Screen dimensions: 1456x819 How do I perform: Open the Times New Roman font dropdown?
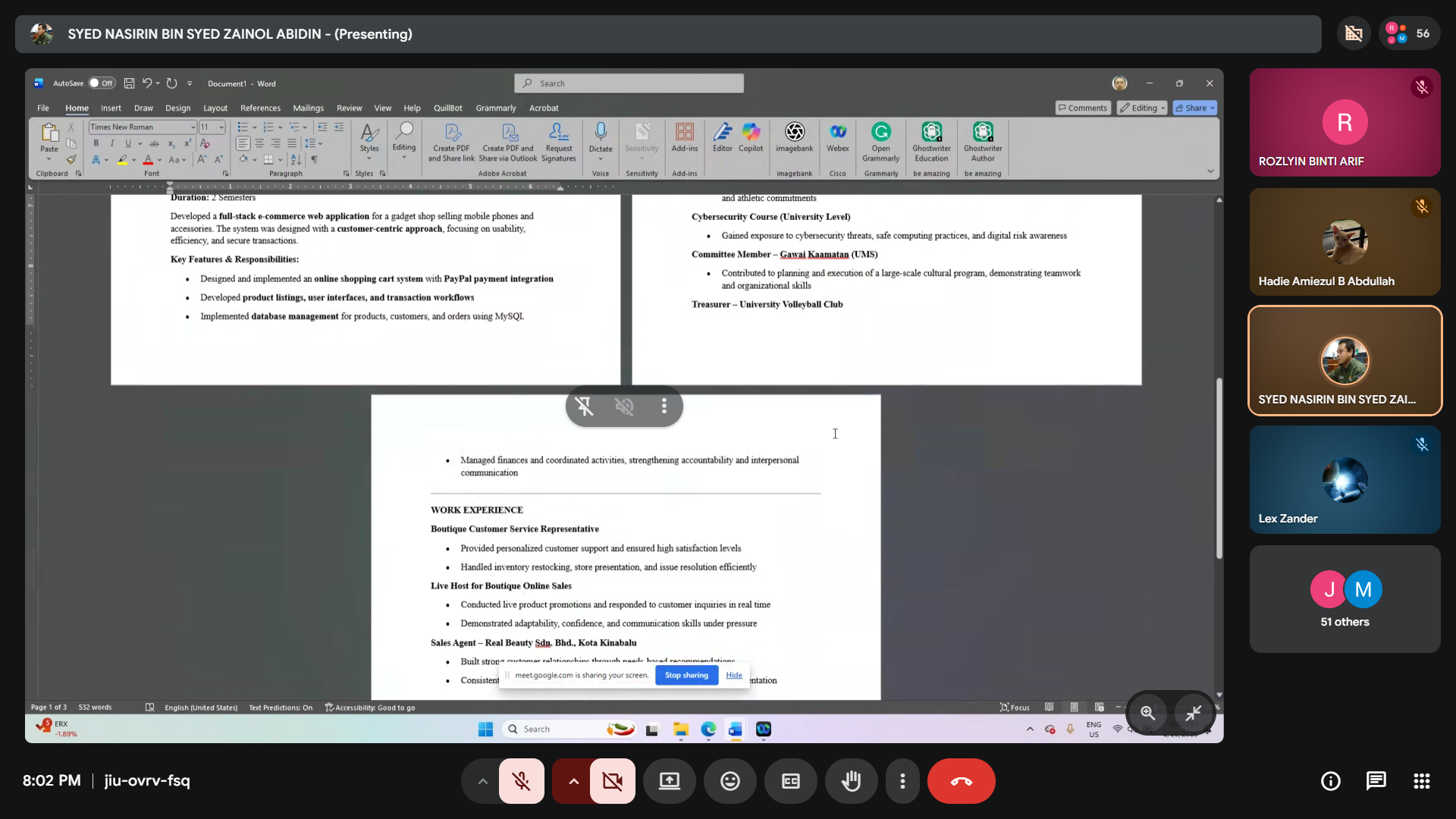[193, 127]
